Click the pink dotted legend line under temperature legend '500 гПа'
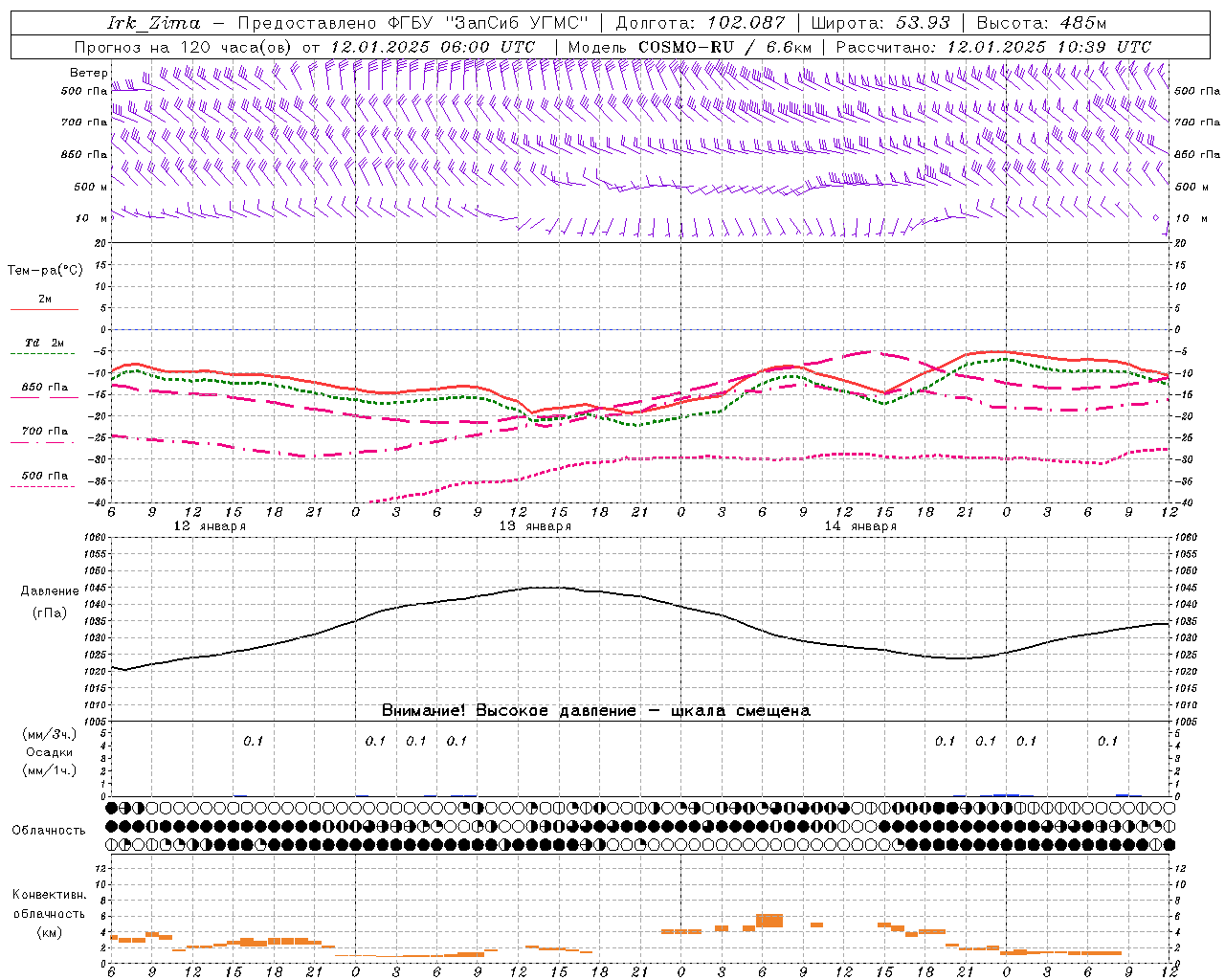This screenshot has width=1225, height=980. [x=44, y=486]
